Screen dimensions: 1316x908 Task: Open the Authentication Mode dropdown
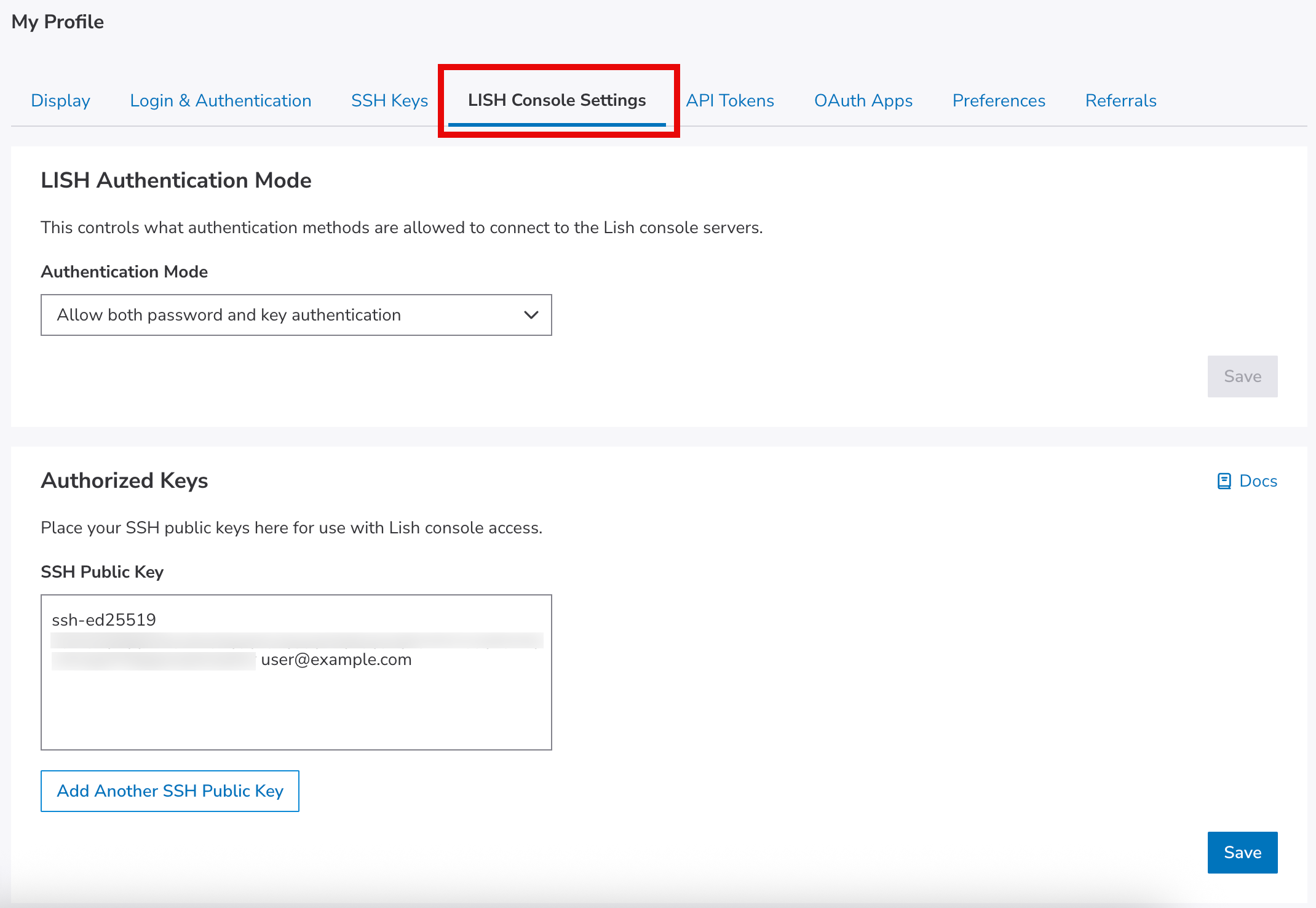[x=295, y=315]
